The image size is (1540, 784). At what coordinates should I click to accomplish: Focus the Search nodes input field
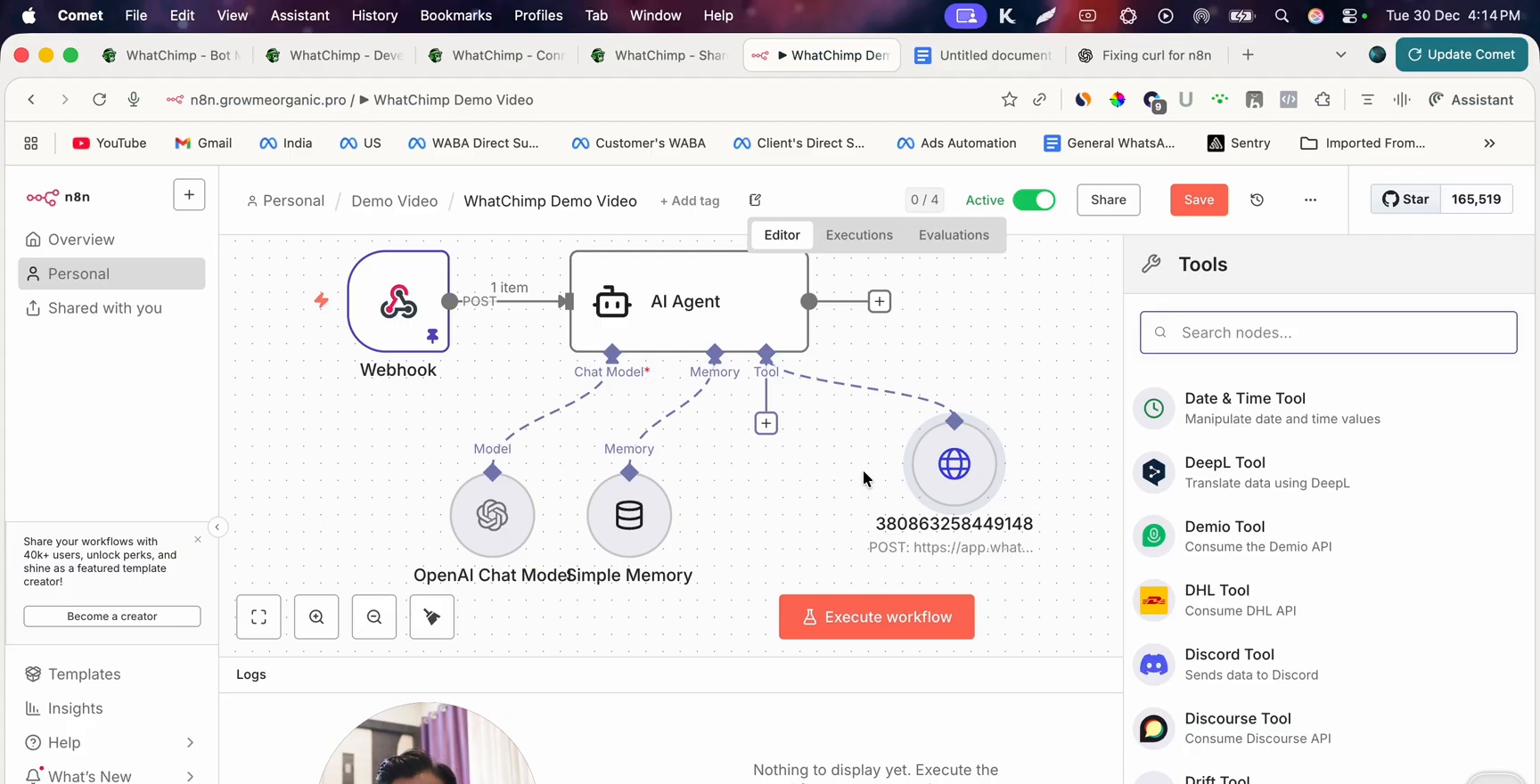point(1328,332)
